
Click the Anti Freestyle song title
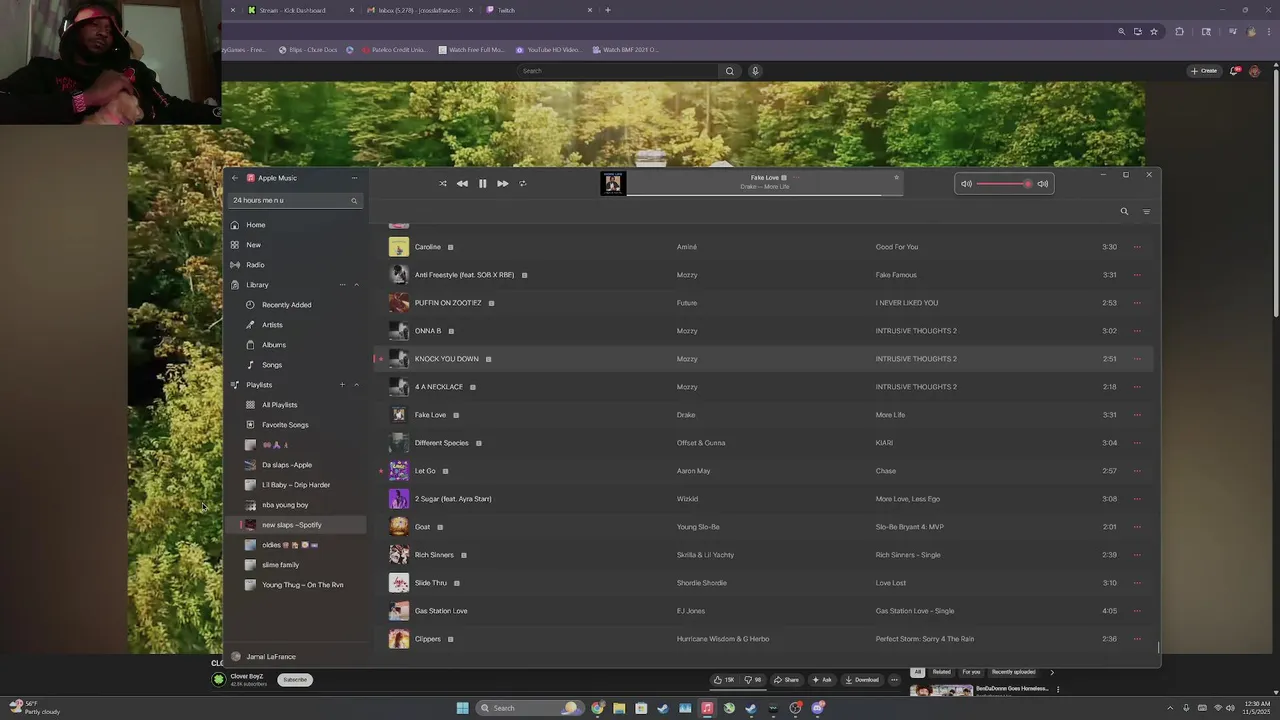[x=464, y=275]
